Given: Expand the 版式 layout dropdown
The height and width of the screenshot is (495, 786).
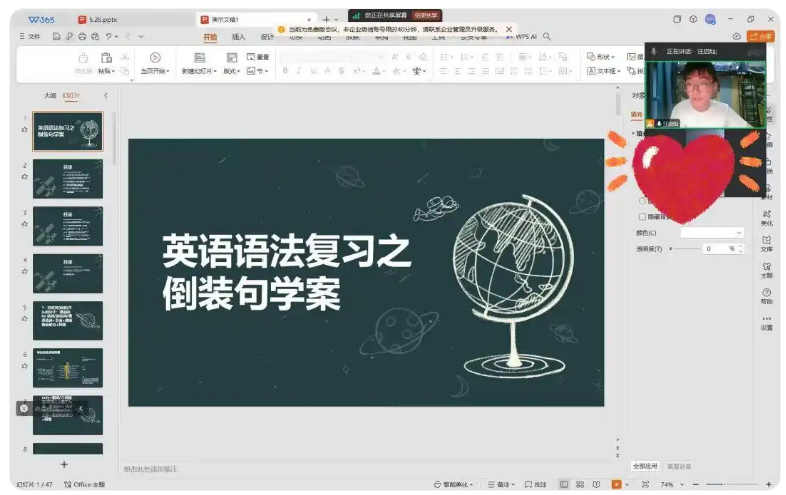Looking at the screenshot, I should coord(232,71).
